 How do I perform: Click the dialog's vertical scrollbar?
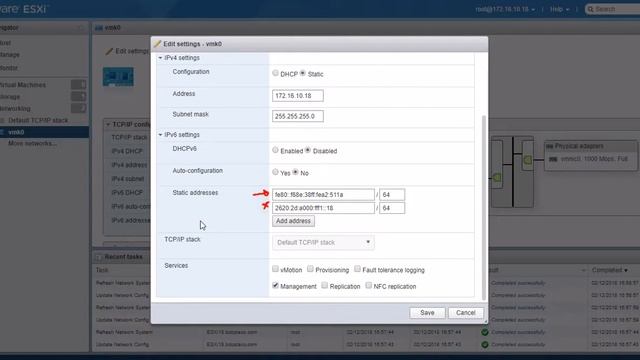coord(484,207)
